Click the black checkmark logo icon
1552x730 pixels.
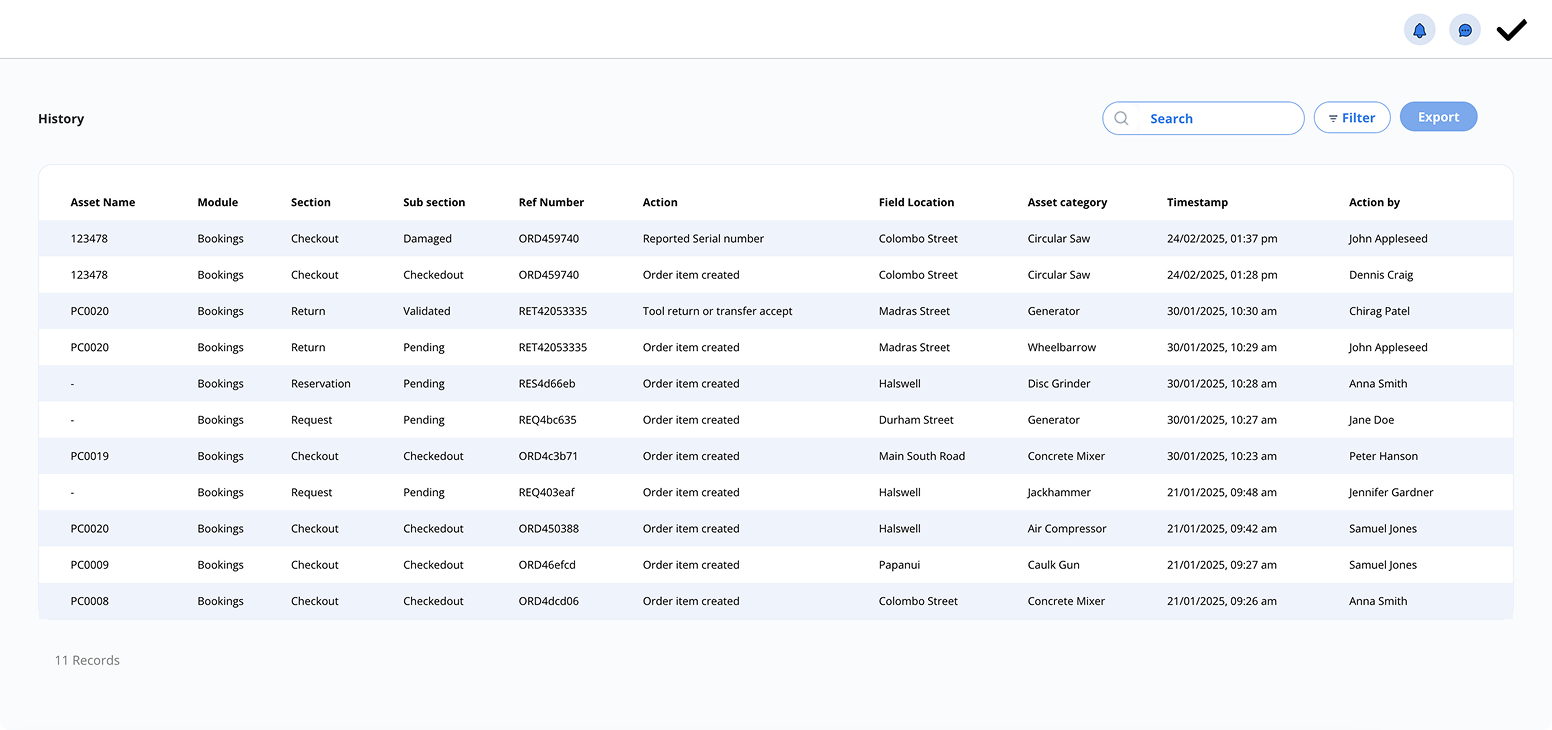pos(1511,30)
